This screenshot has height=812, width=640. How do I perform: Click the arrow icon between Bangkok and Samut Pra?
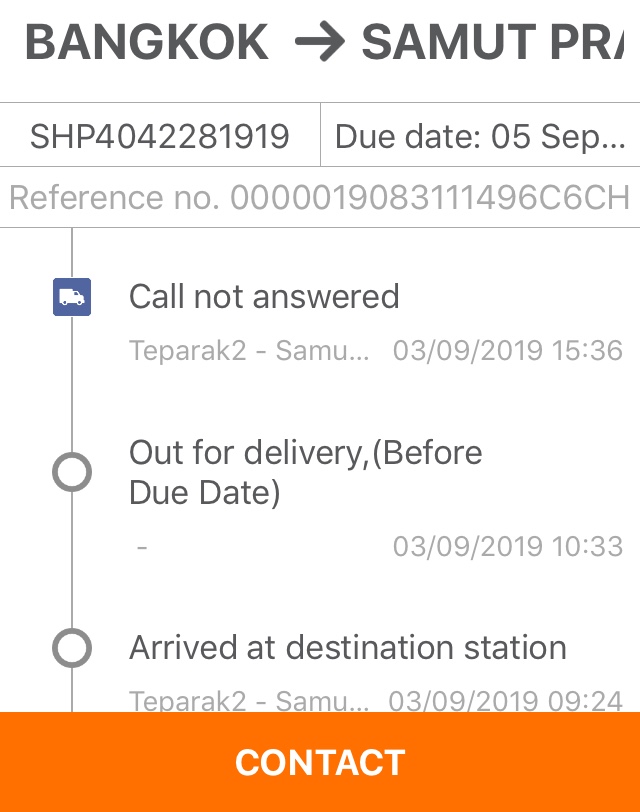(x=320, y=43)
